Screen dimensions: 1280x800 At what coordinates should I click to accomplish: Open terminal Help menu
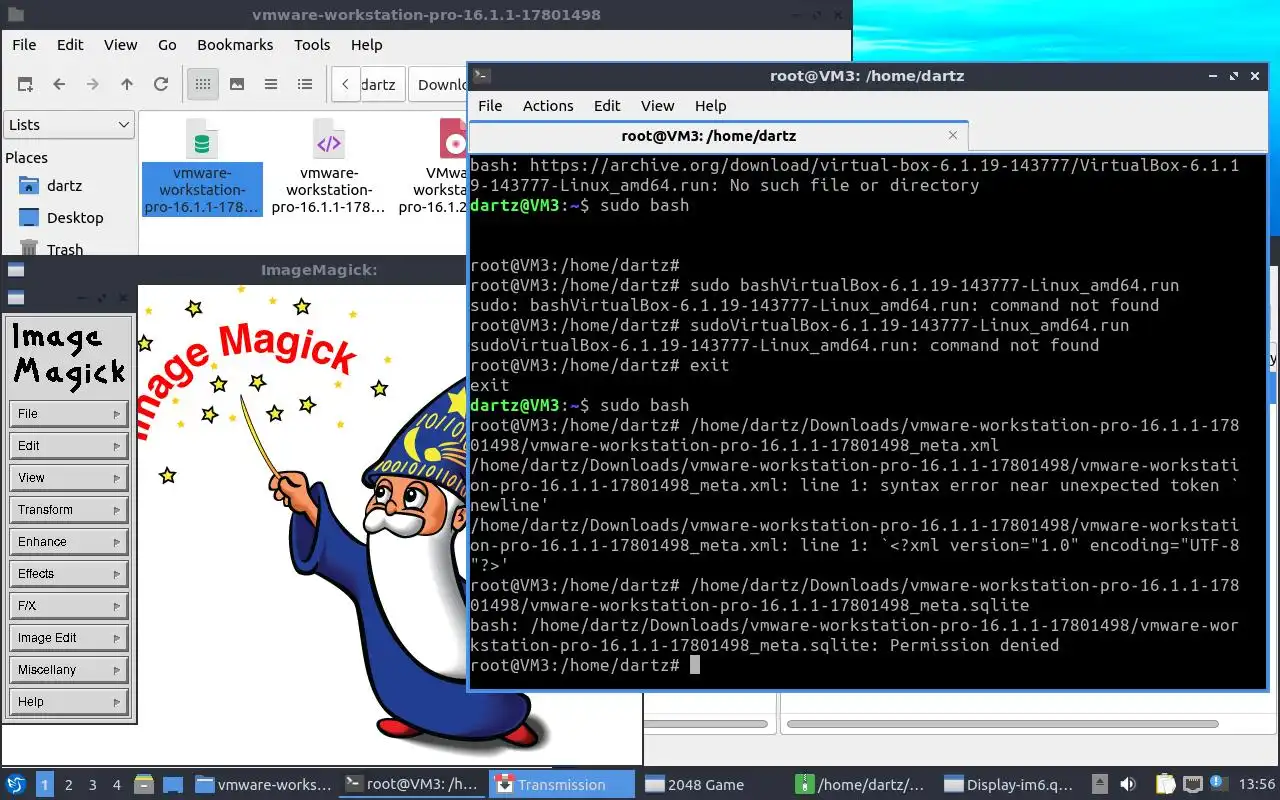coord(710,106)
